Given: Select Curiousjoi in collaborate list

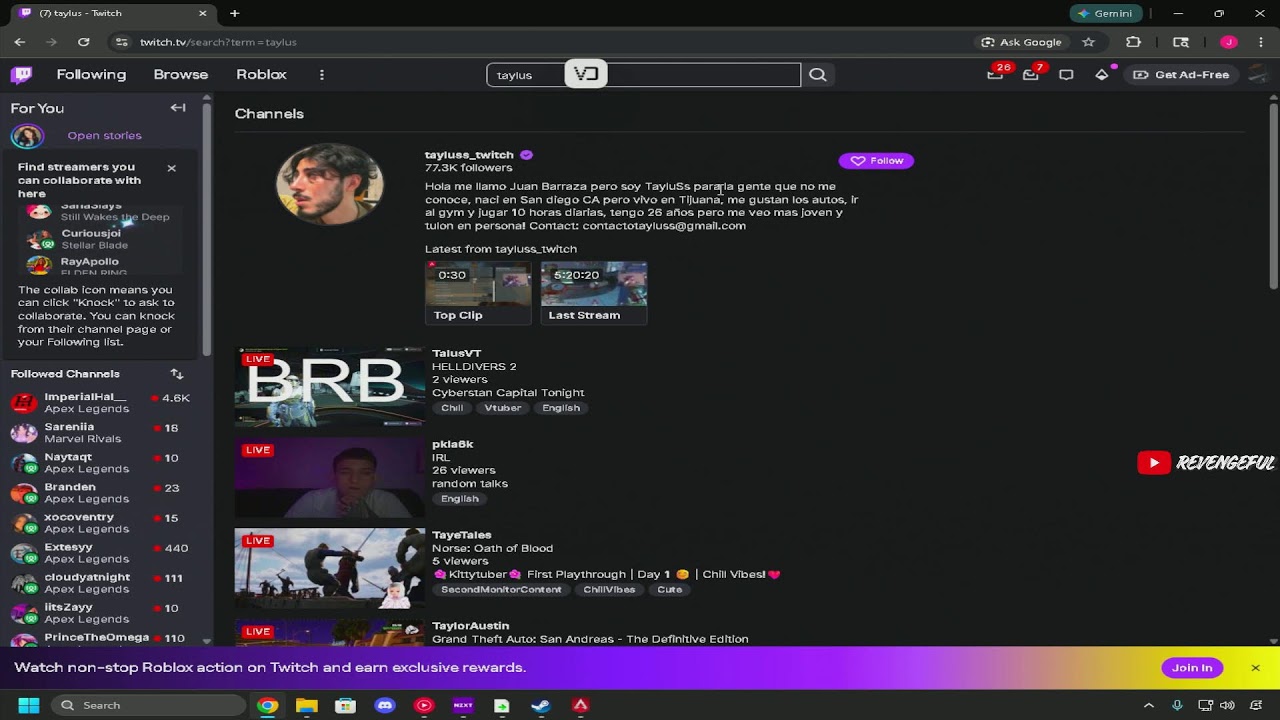Looking at the screenshot, I should pos(100,239).
